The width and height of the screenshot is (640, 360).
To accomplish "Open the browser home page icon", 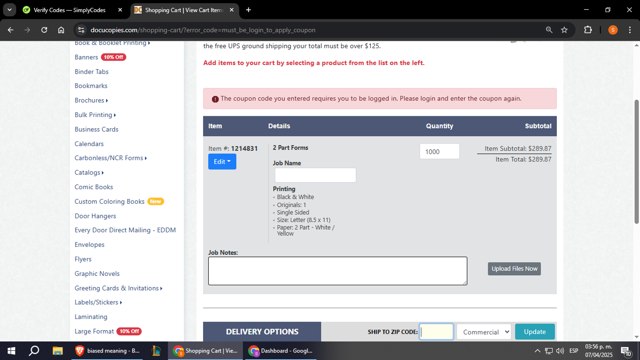I will (x=61, y=30).
